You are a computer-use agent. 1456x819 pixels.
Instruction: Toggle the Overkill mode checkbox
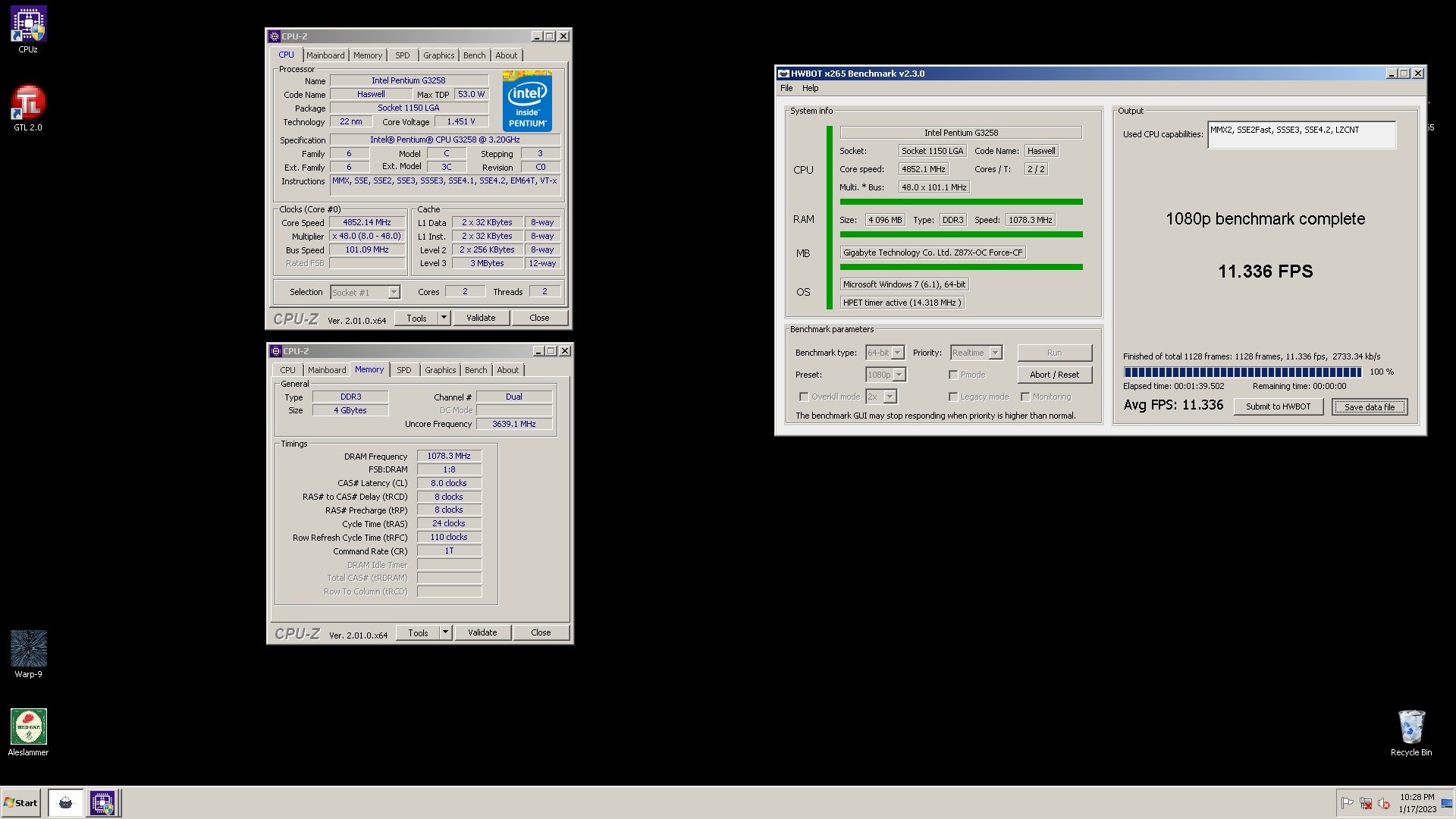[804, 397]
